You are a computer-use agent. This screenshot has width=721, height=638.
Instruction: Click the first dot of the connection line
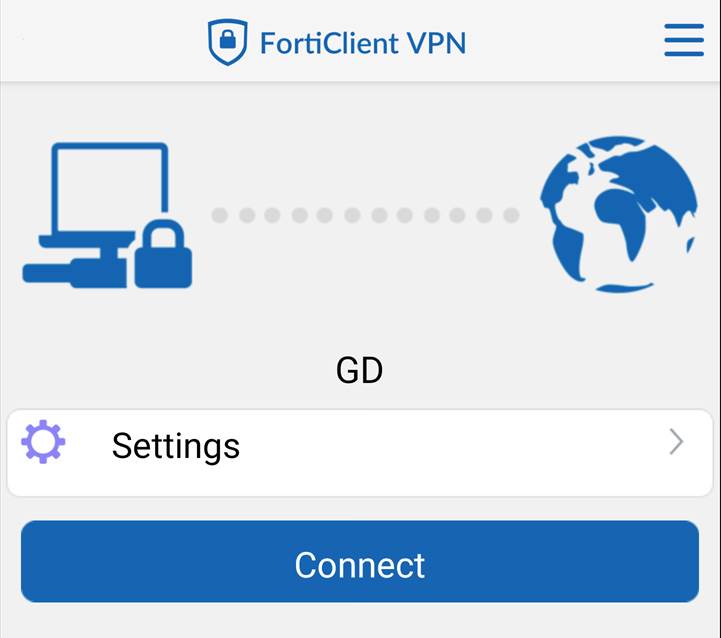(x=220, y=215)
